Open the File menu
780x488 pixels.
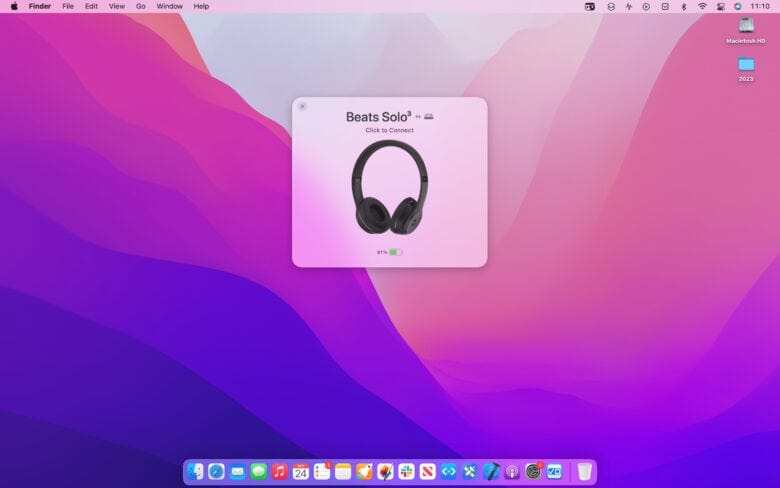[x=68, y=6]
